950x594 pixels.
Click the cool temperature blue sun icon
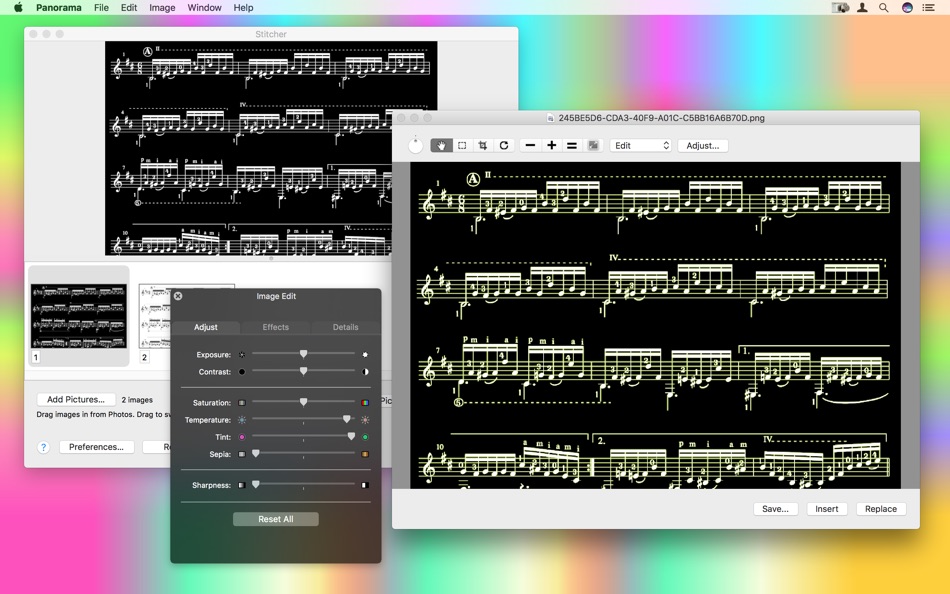coord(242,419)
